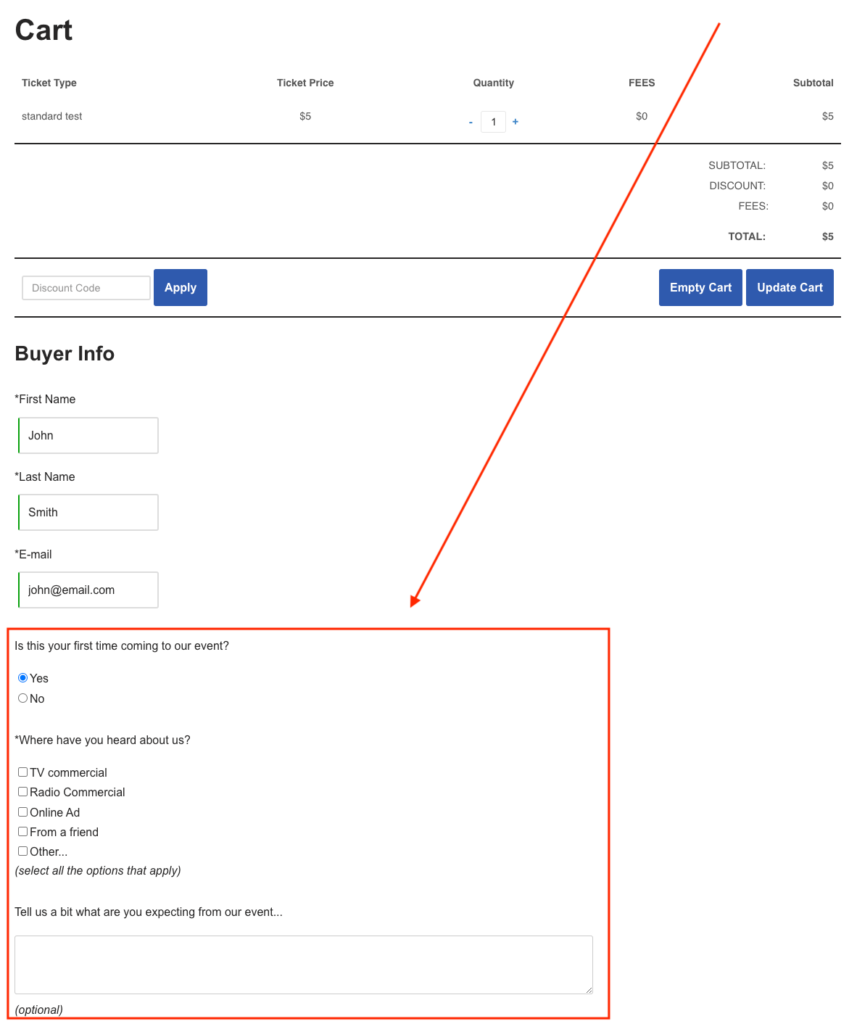857x1024 pixels.
Task: Click Empty Cart button
Action: click(x=700, y=287)
